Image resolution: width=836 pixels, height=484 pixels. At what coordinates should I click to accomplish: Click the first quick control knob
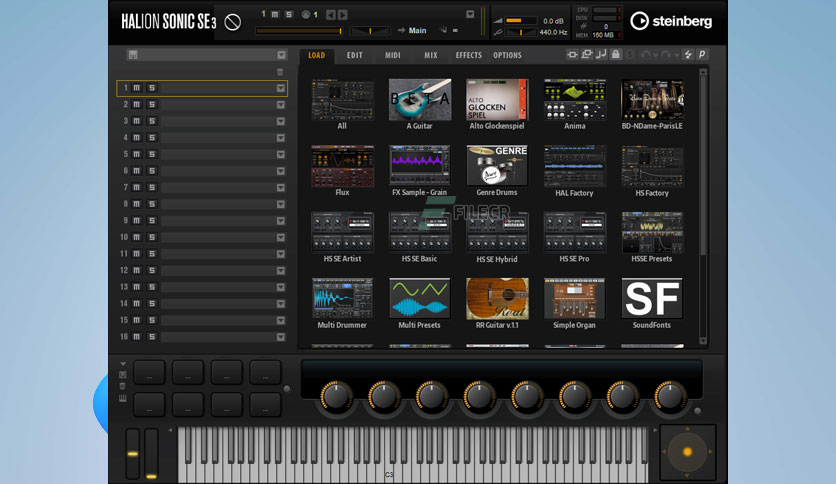coord(335,397)
